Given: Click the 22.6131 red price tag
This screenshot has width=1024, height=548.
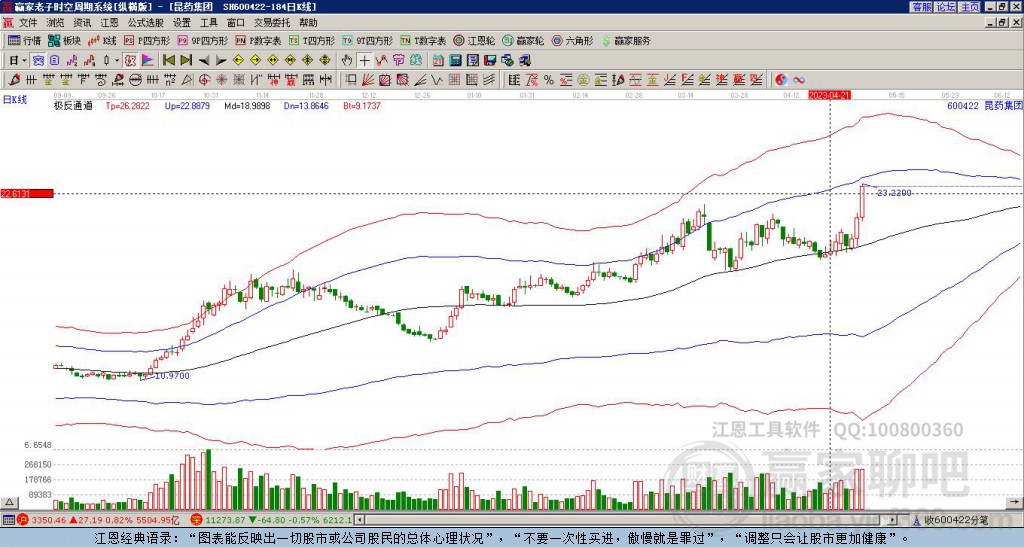Looking at the screenshot, I should pos(27,193).
